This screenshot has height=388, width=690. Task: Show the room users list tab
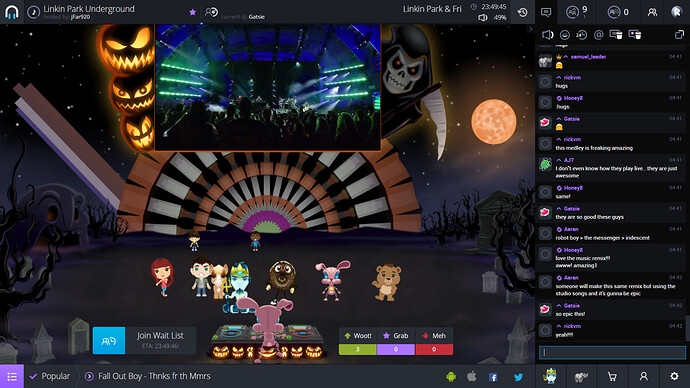(x=577, y=12)
